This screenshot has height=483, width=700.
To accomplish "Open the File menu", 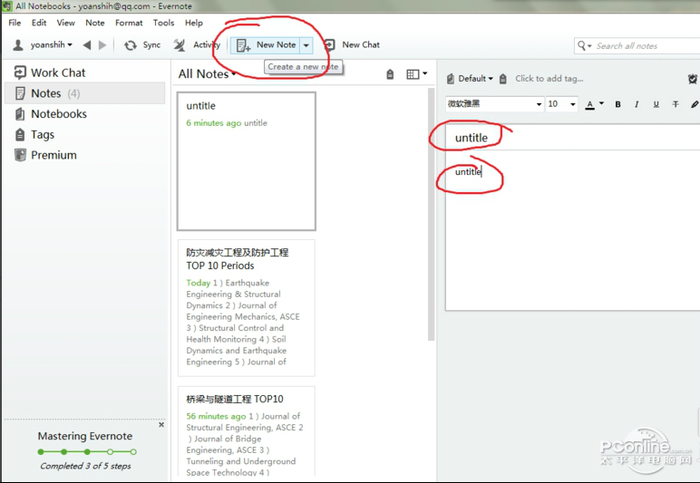I will (15, 23).
